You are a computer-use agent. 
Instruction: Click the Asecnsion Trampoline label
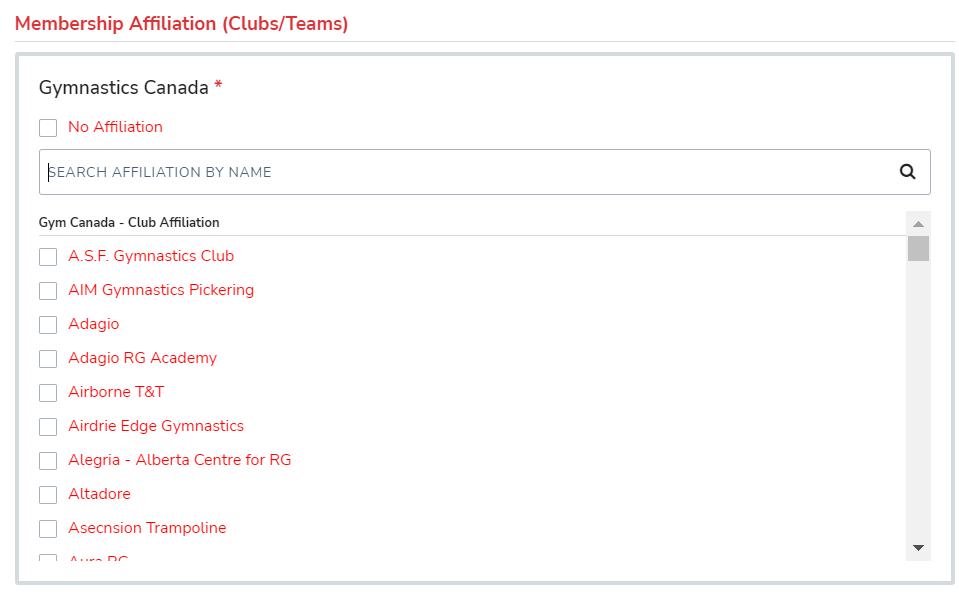(x=147, y=528)
